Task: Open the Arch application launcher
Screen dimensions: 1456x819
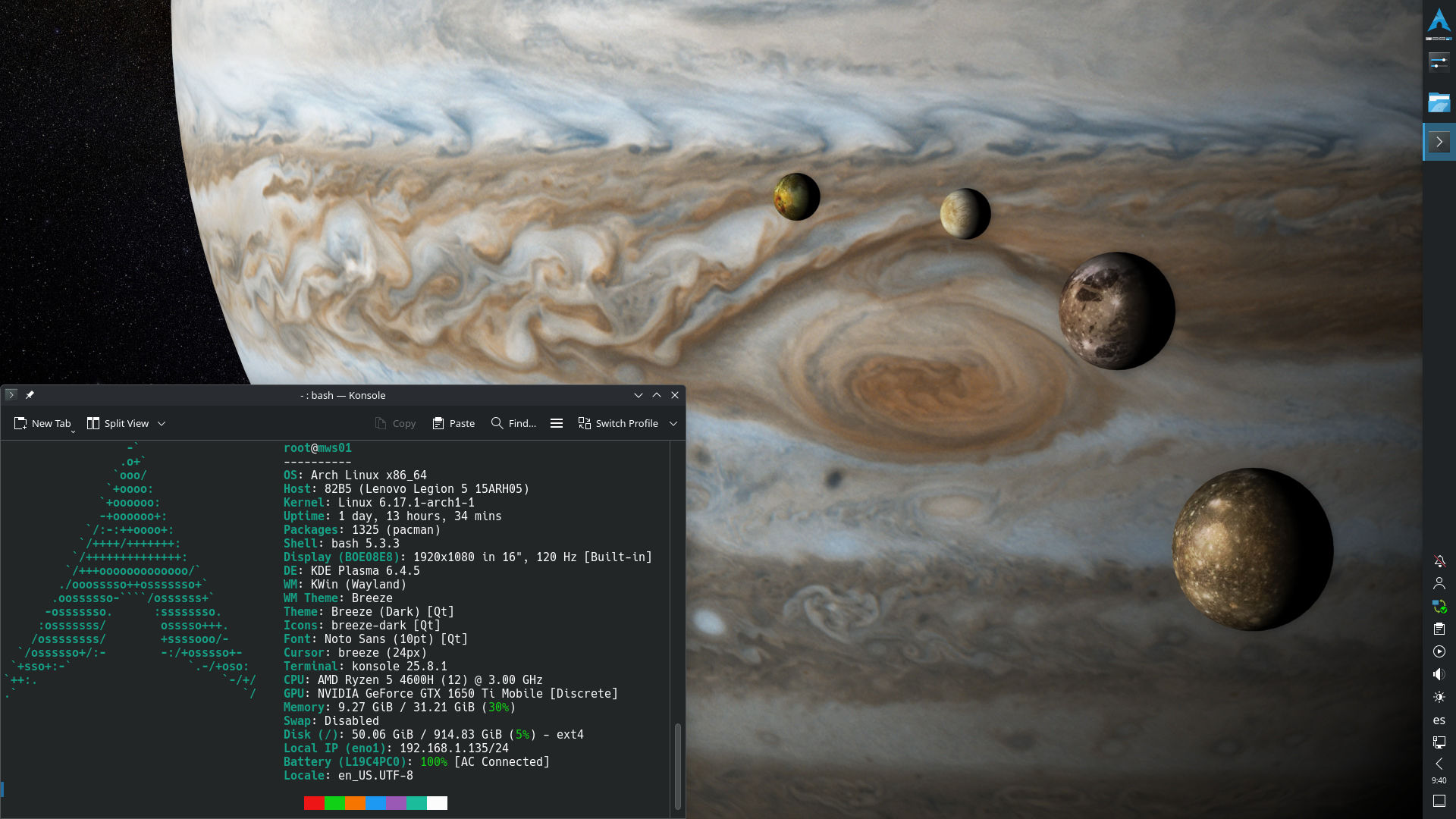Action: point(1439,21)
